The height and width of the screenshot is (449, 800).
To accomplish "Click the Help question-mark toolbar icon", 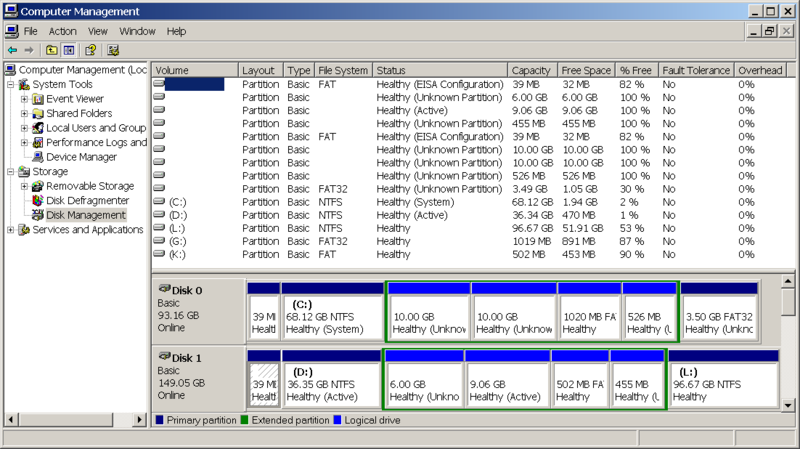I will (91, 50).
